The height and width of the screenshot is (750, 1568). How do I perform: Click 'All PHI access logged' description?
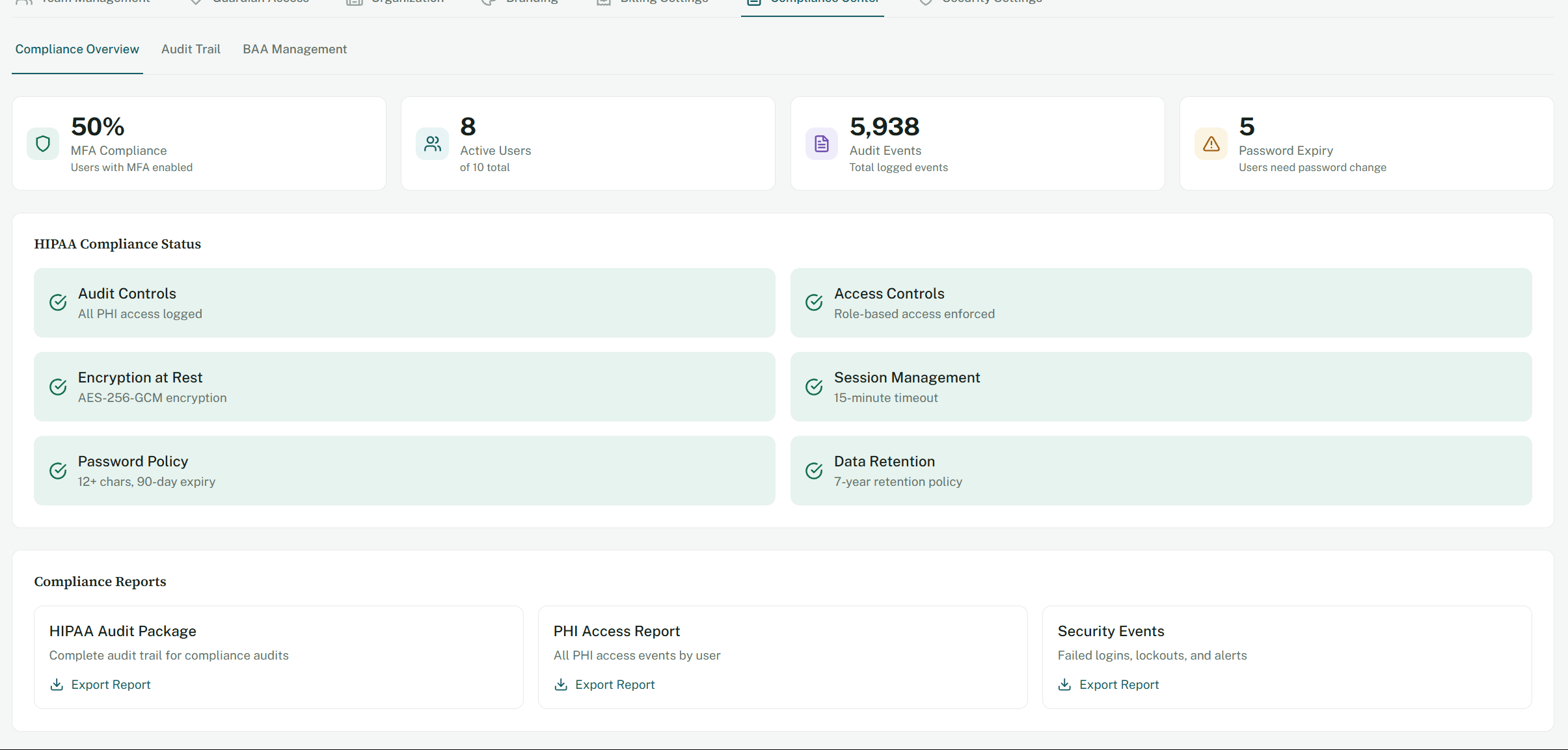point(140,314)
